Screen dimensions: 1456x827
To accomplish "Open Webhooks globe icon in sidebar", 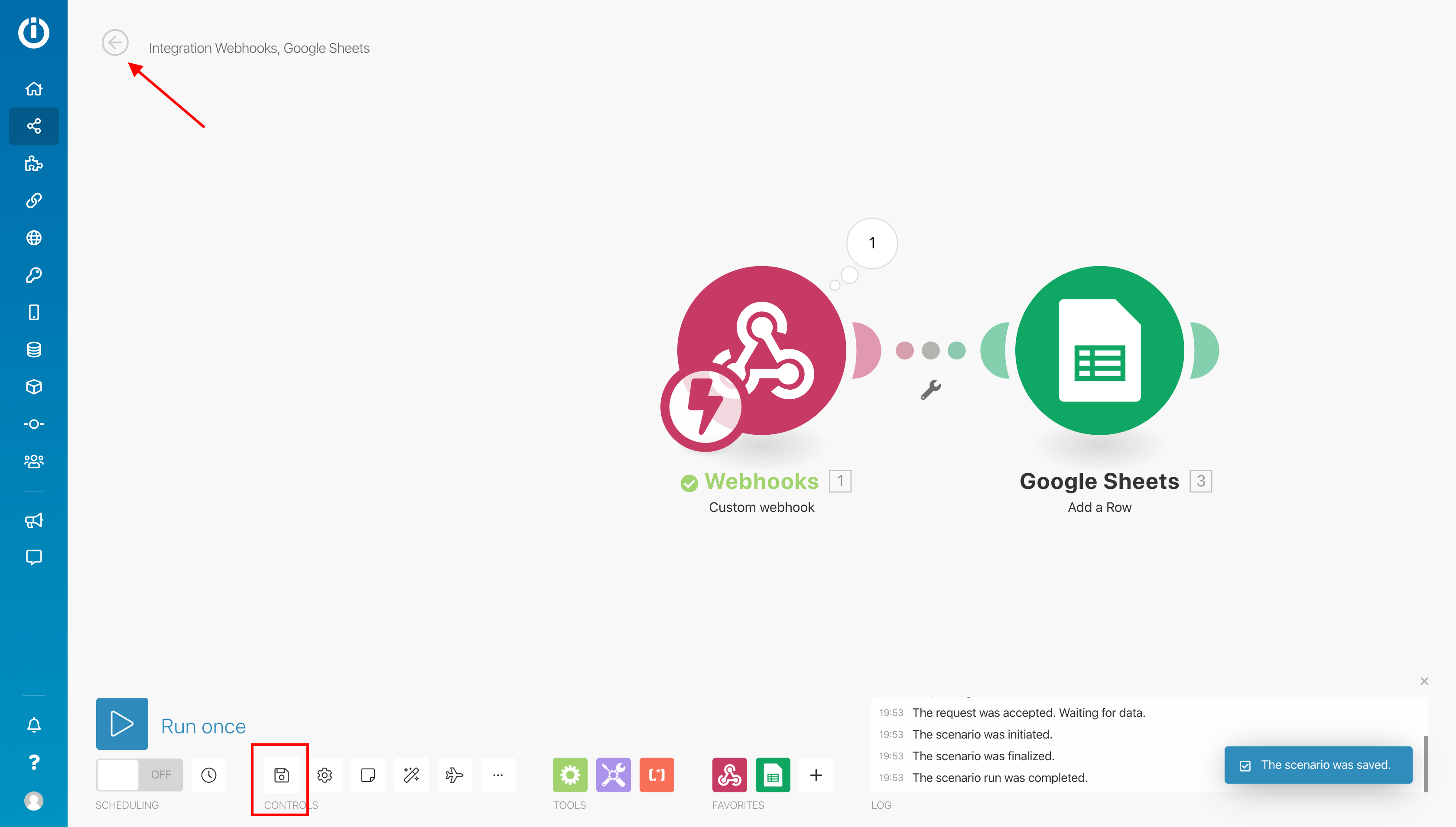I will pos(33,238).
